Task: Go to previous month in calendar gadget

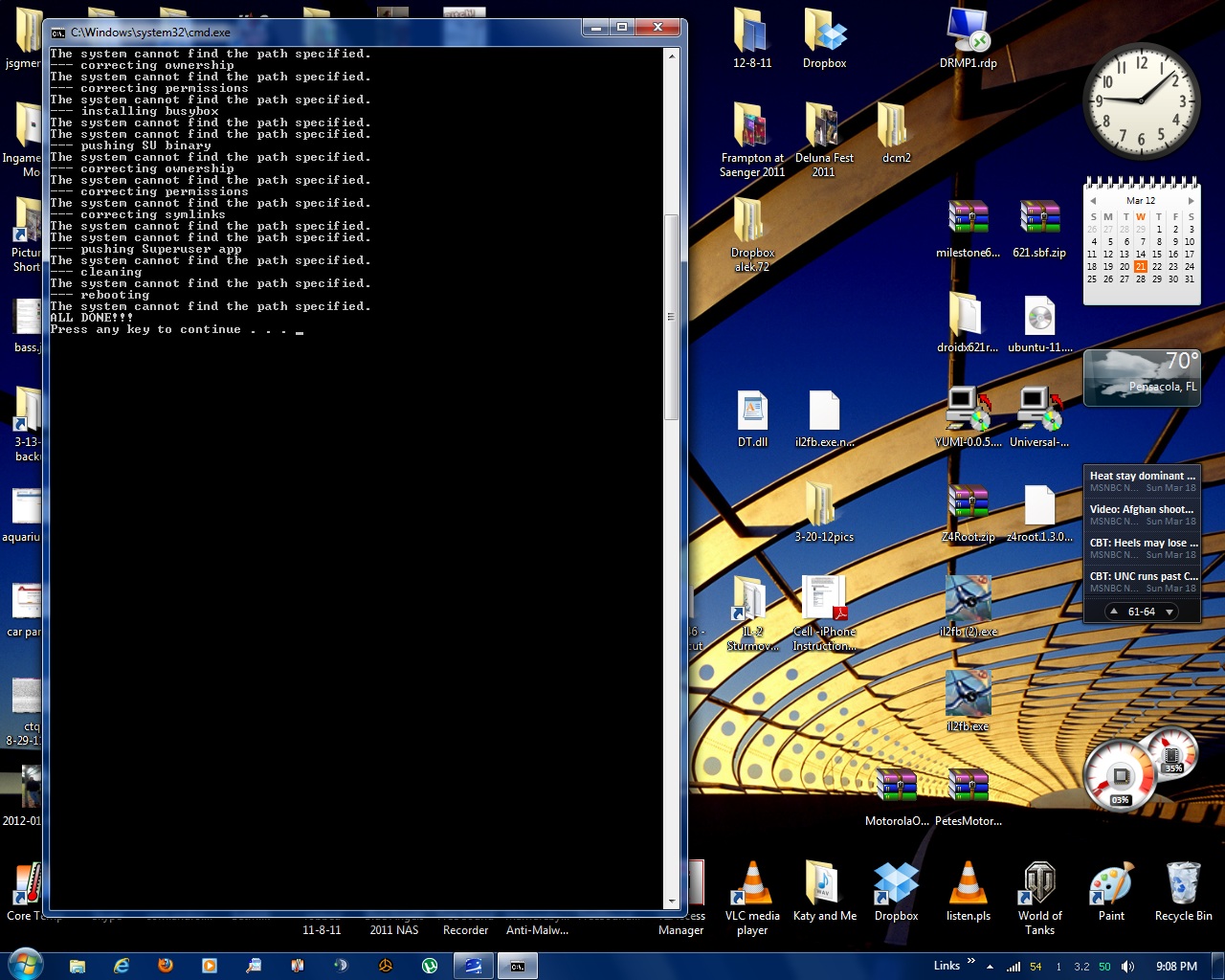Action: pos(1092,201)
